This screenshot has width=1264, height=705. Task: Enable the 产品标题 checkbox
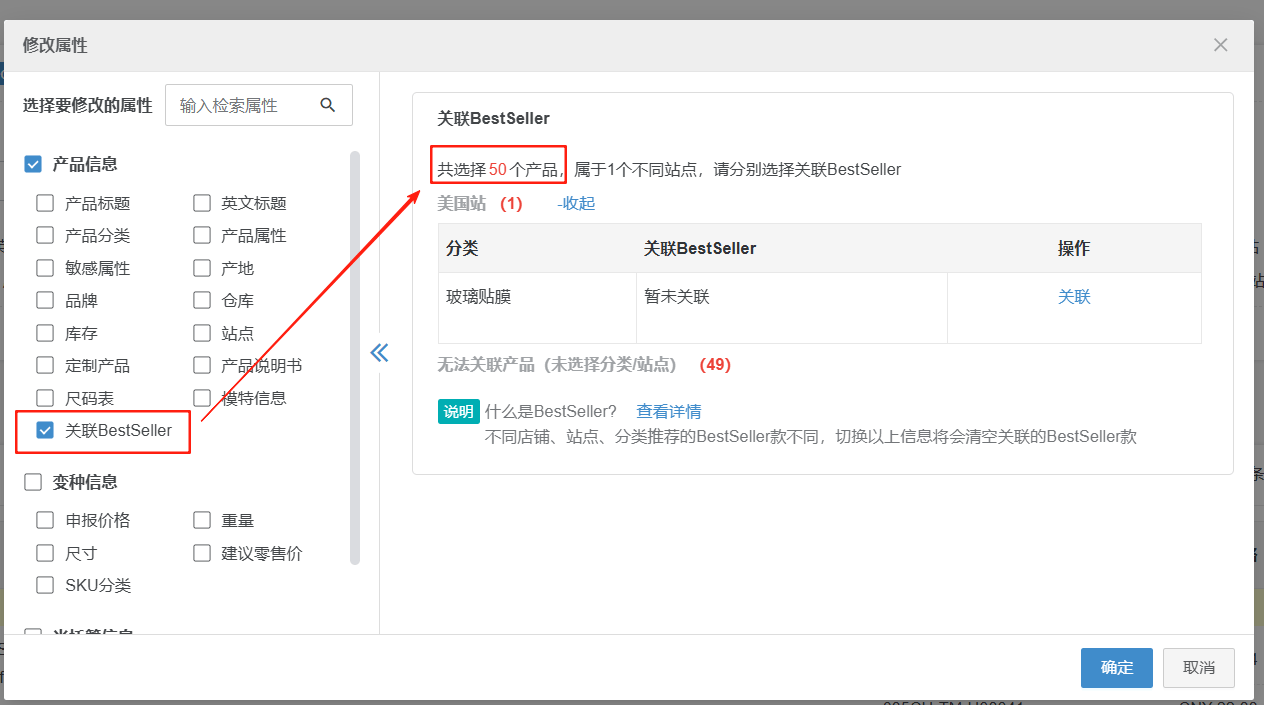[45, 203]
